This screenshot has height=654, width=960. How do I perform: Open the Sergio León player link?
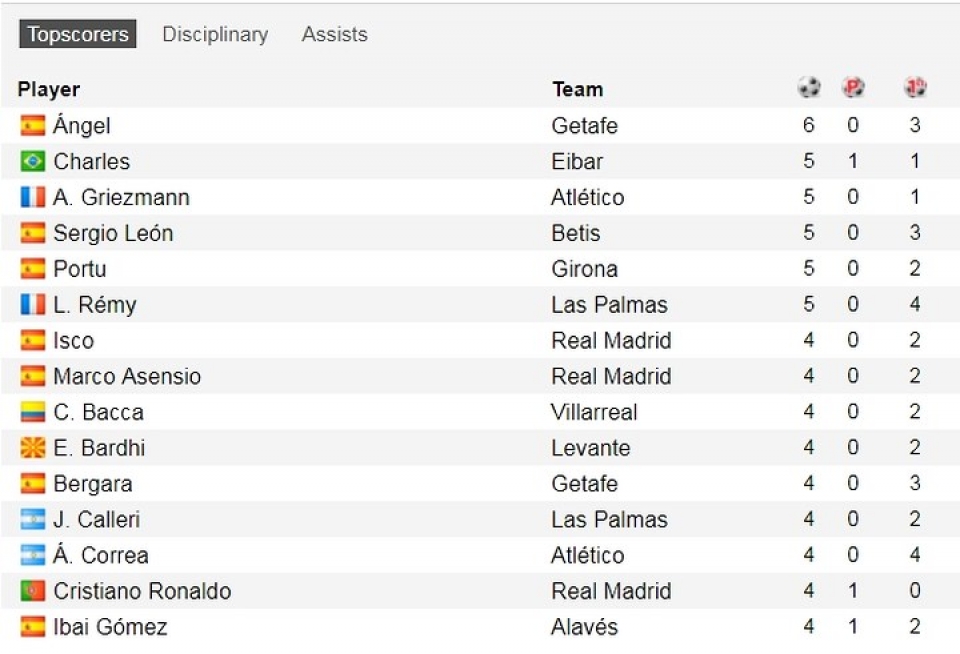pos(113,233)
